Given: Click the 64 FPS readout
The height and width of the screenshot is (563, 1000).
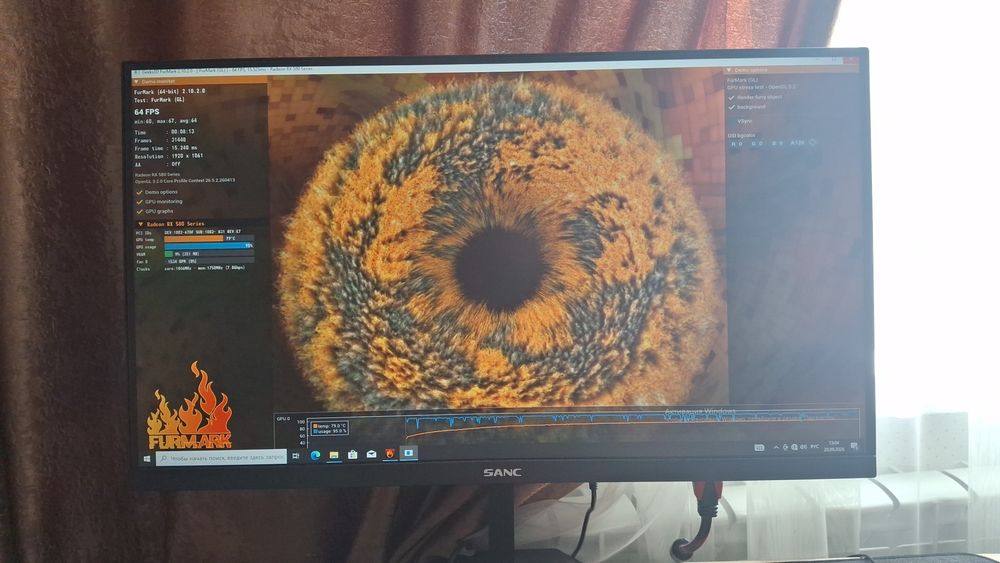Looking at the screenshot, I should [147, 112].
